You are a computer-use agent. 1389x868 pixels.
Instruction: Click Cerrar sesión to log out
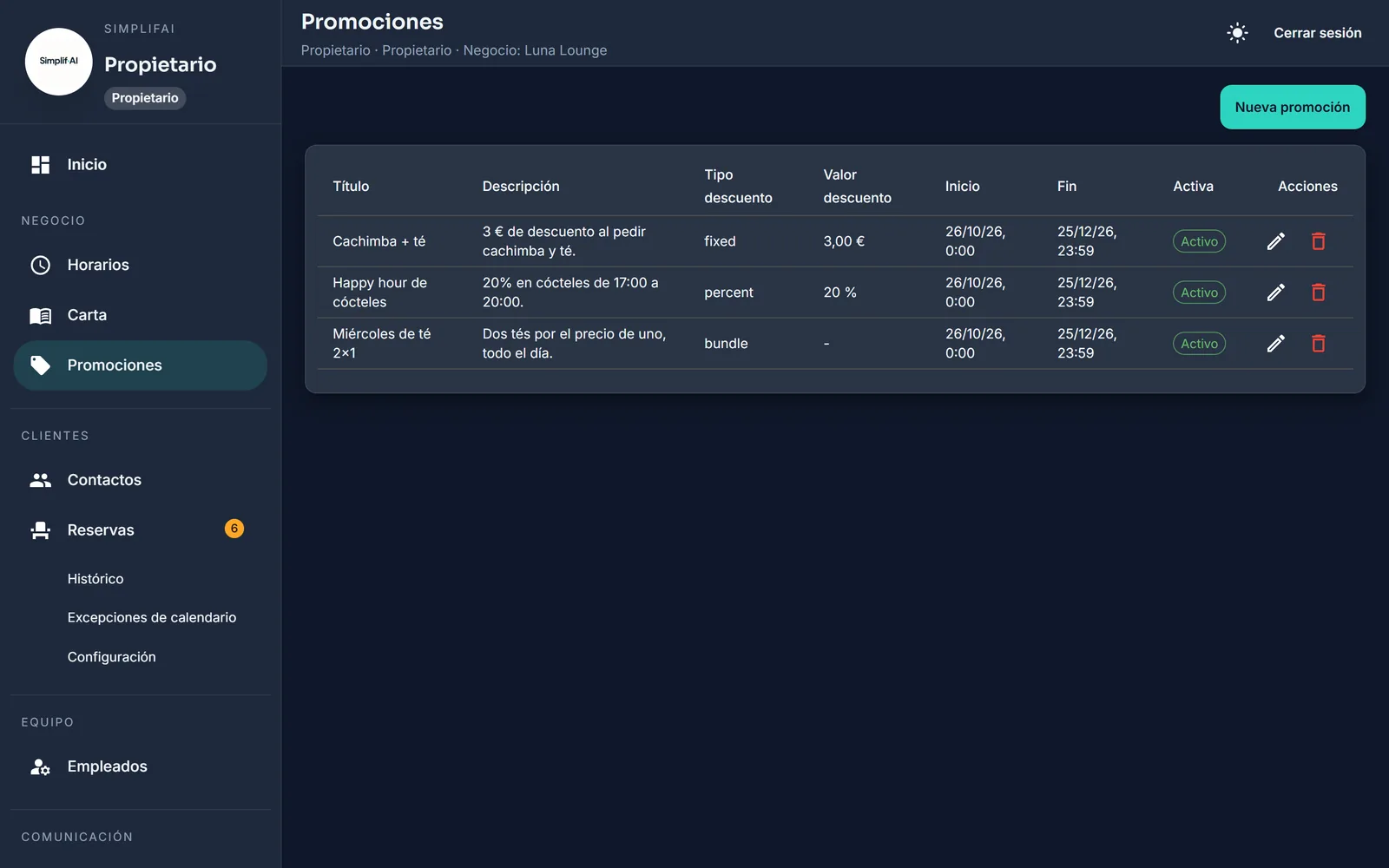1318,33
